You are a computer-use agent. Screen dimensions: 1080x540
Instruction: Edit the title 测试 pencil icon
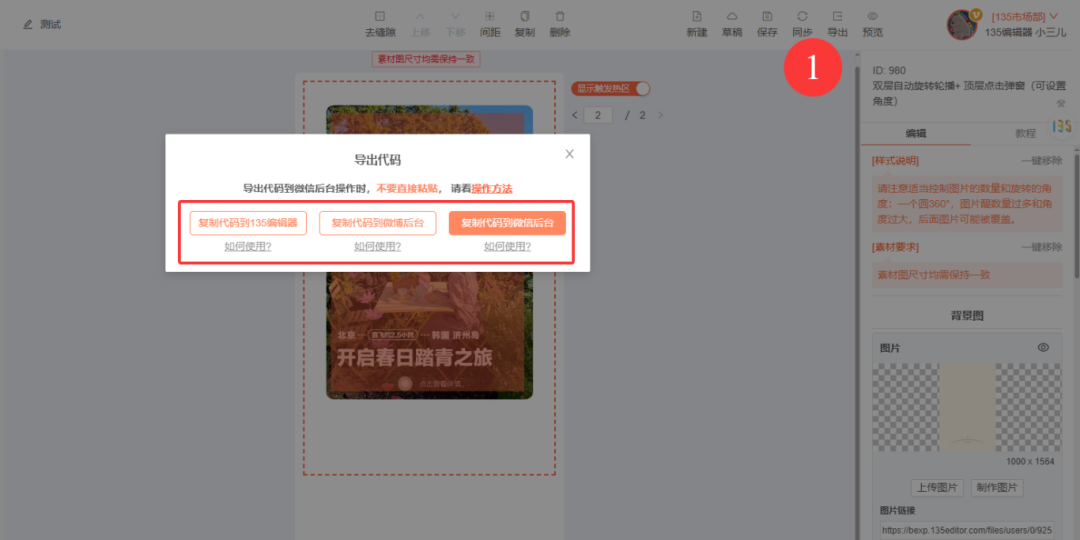coord(28,25)
